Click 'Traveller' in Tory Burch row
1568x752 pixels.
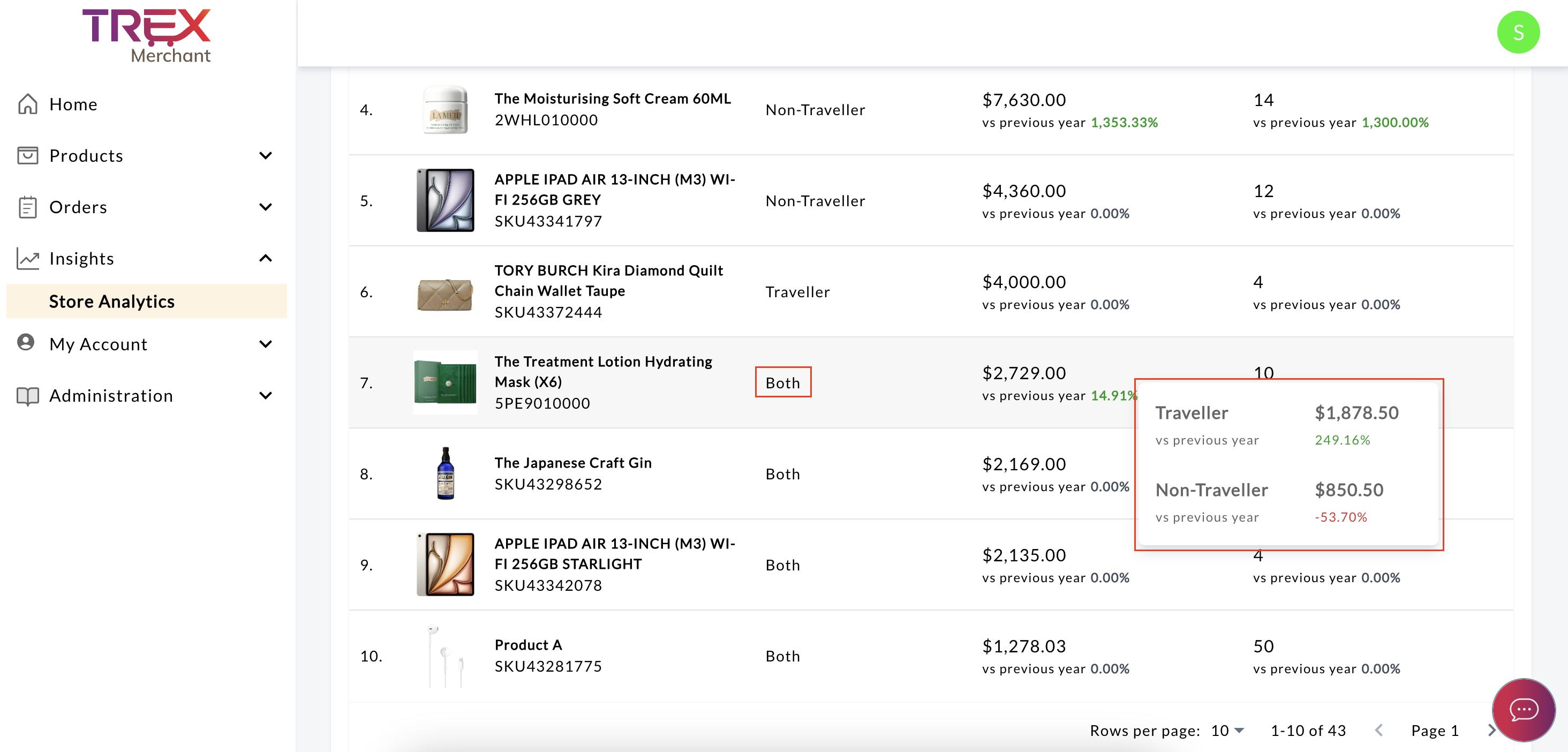pyautogui.click(x=797, y=292)
